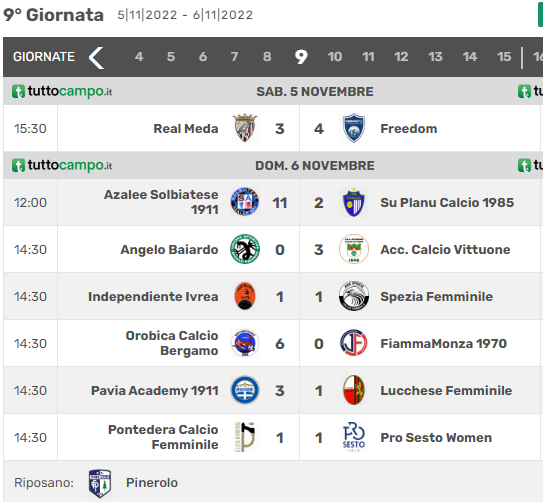The height and width of the screenshot is (502, 543).
Task: Click the Freedom team shield logo
Action: pyautogui.click(x=354, y=128)
